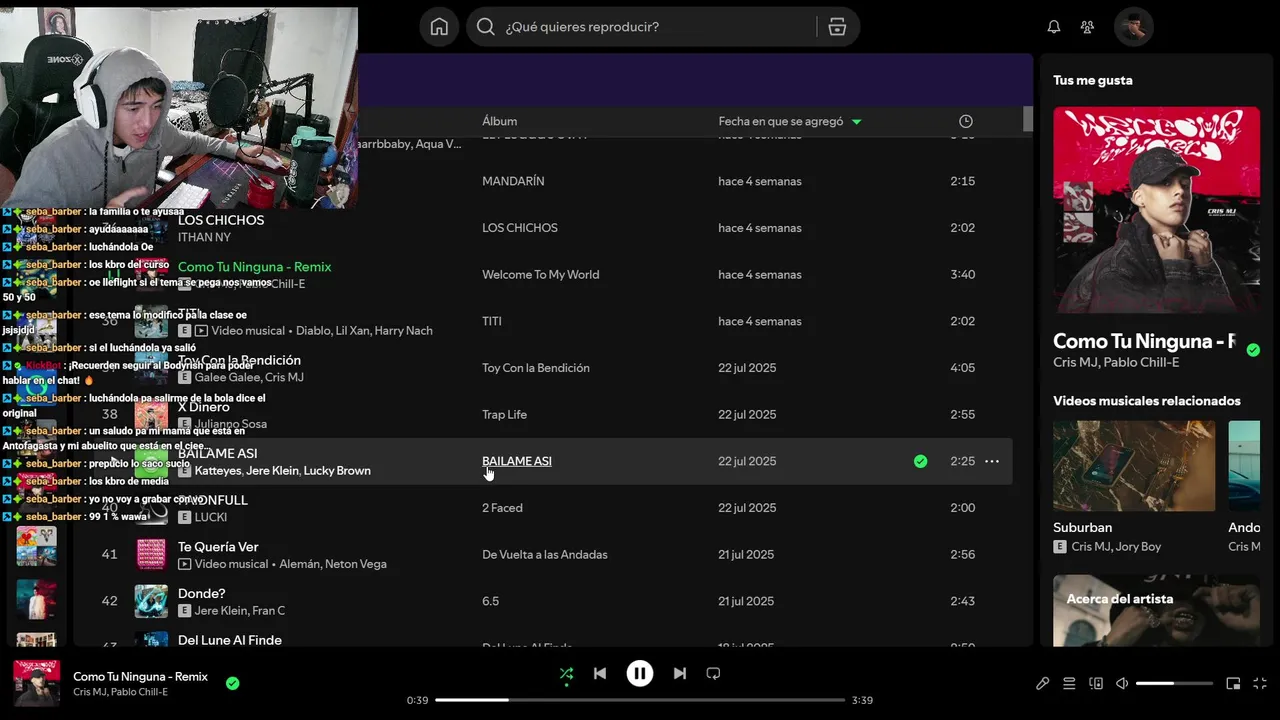1280x720 pixels.
Task: Open the Browse icon in search bar
Action: (838, 27)
